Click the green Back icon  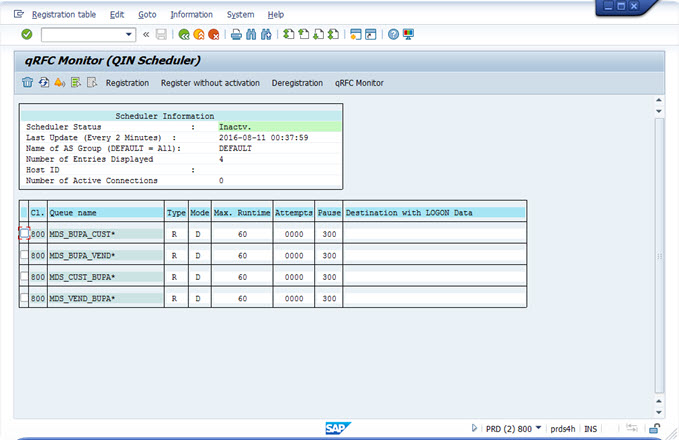184,34
